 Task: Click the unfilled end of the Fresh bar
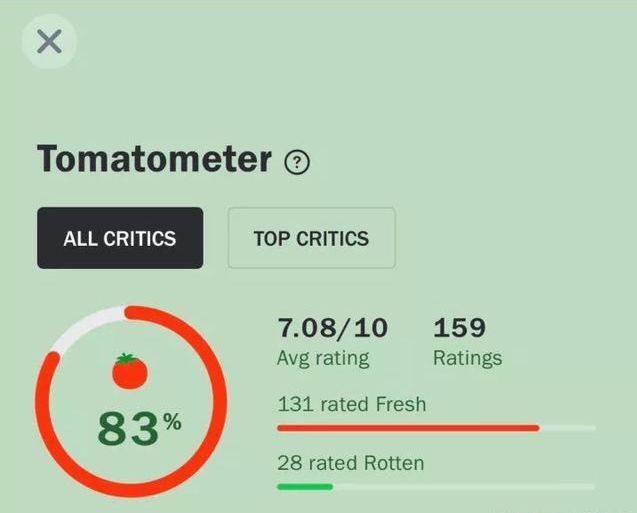pyautogui.click(x=568, y=428)
